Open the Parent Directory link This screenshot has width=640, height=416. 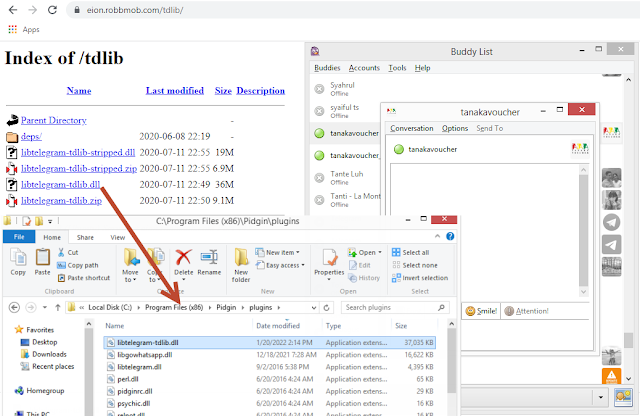[x=53, y=120]
